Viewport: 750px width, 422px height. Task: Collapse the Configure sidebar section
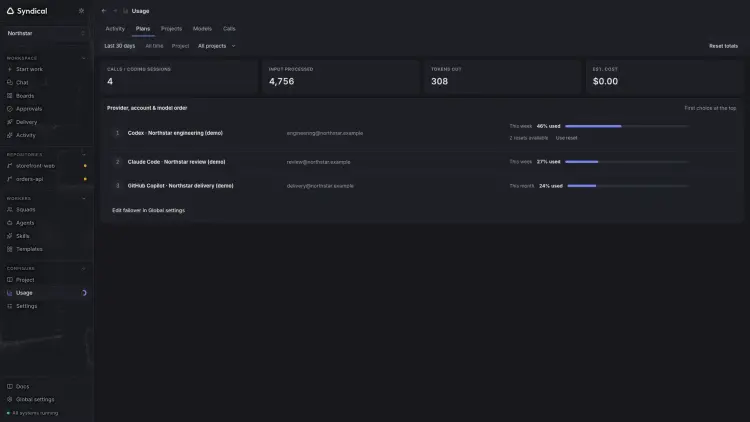84,268
